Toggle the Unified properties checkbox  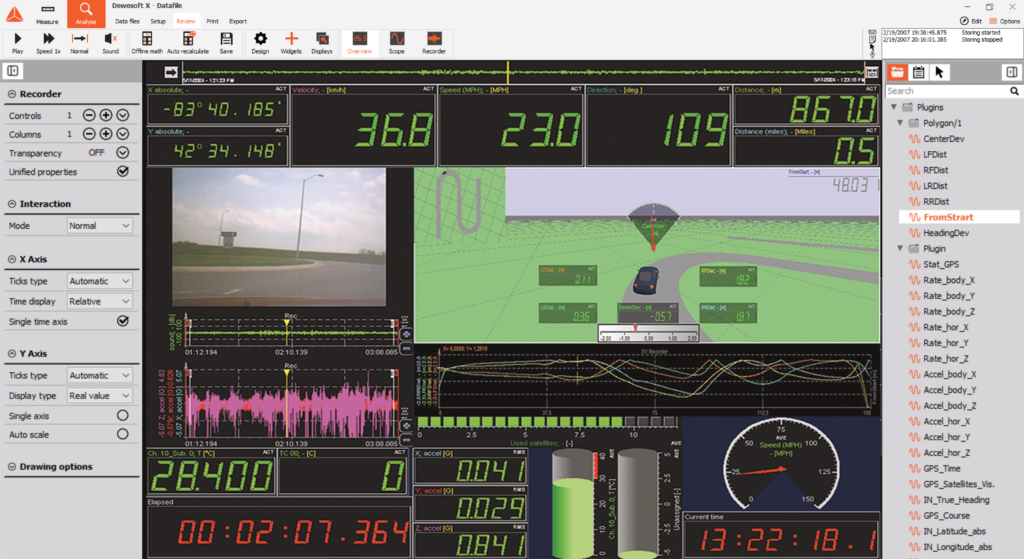point(123,172)
